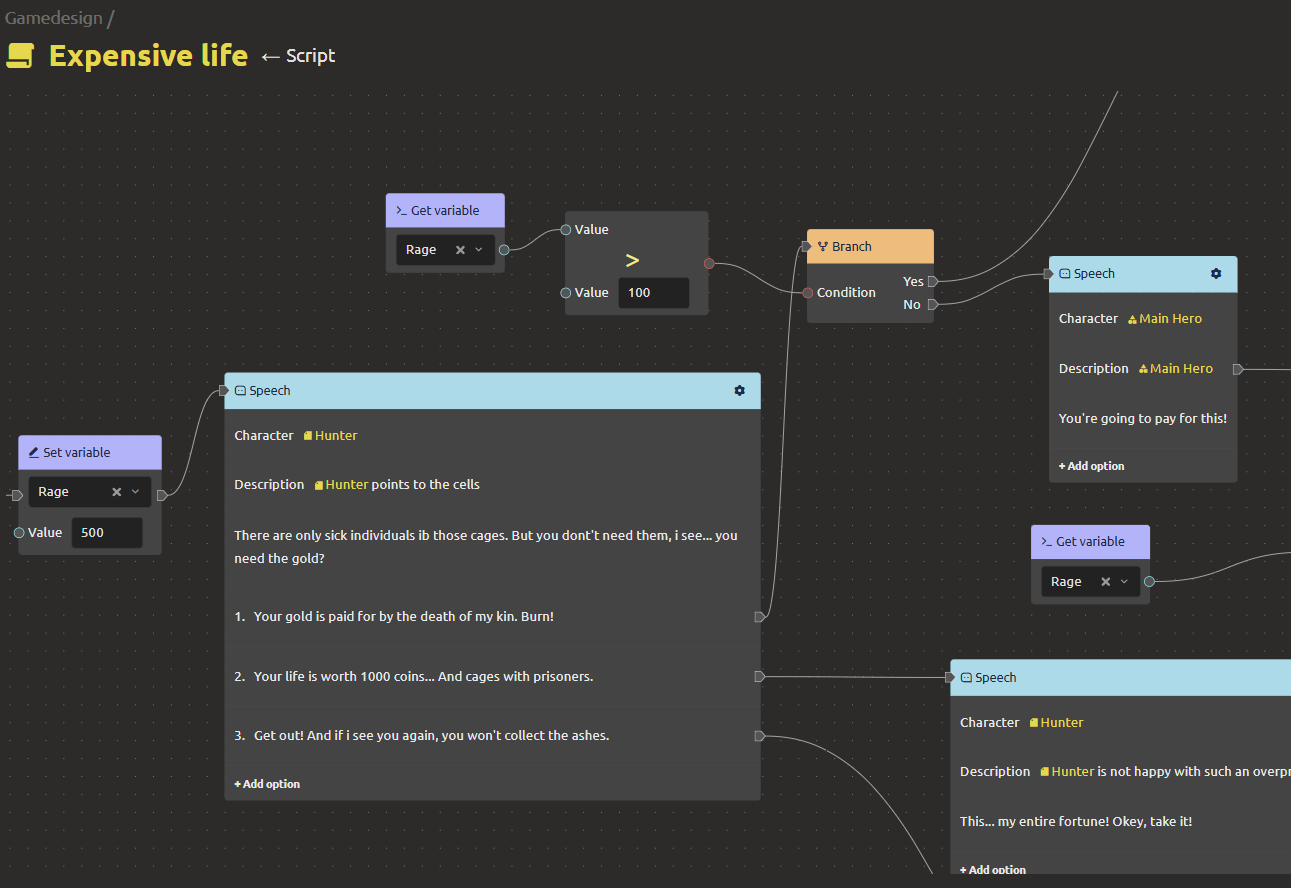Click the Set variable node's output port
The width and height of the screenshot is (1291, 888).
point(162,495)
